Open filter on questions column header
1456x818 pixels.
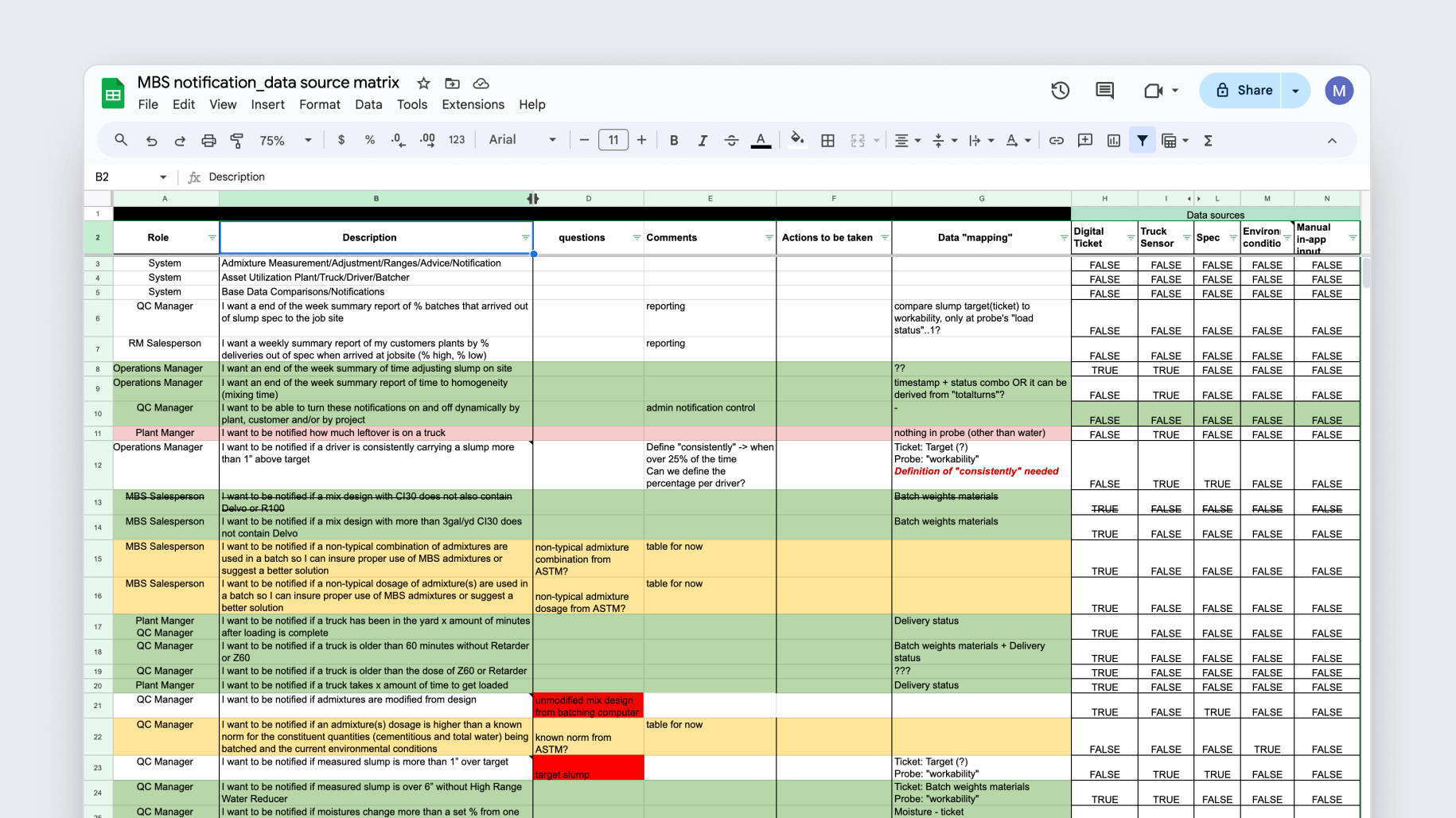pyautogui.click(x=637, y=238)
